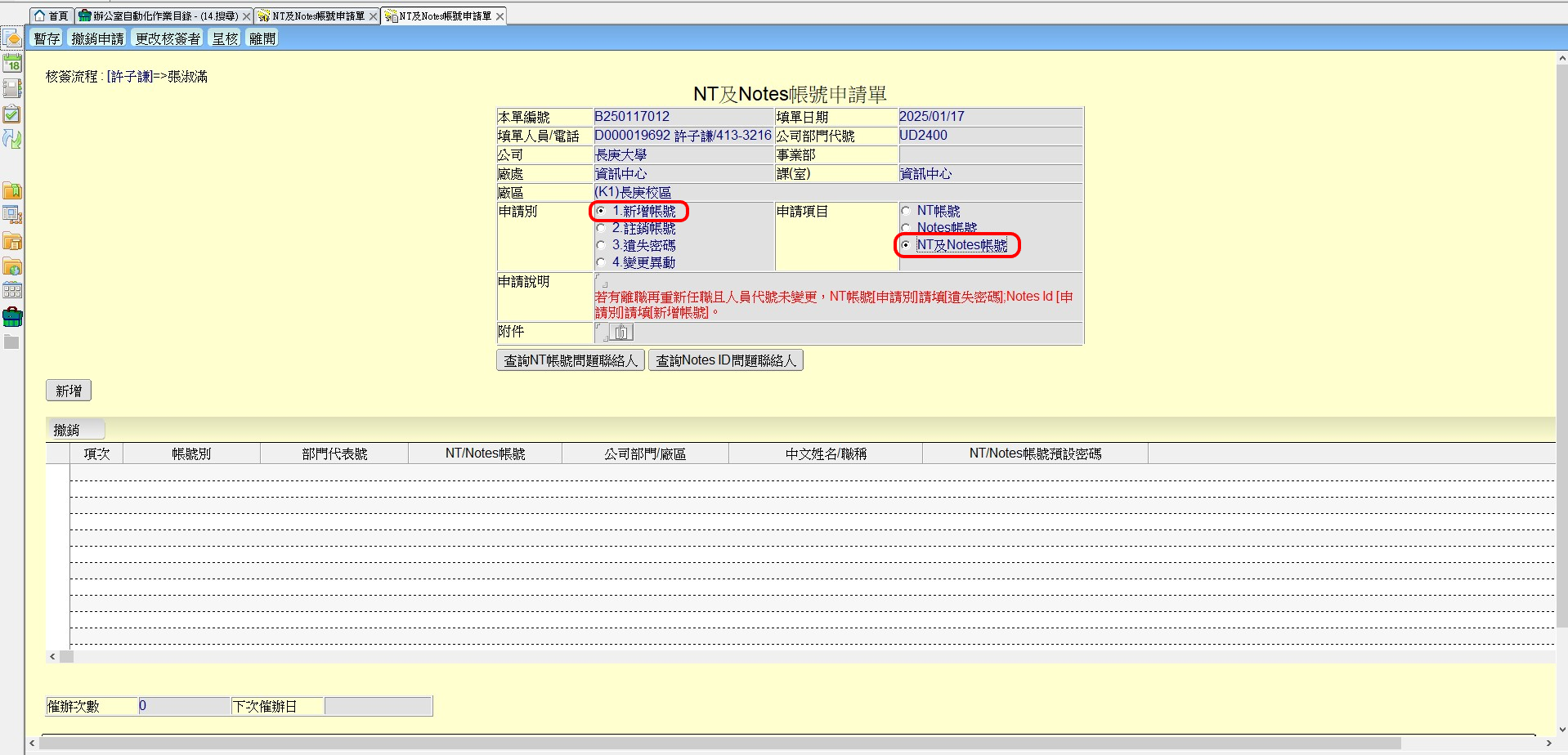The height and width of the screenshot is (755, 1568).
Task: Click the paperclip attachment button
Action: pyautogui.click(x=621, y=332)
